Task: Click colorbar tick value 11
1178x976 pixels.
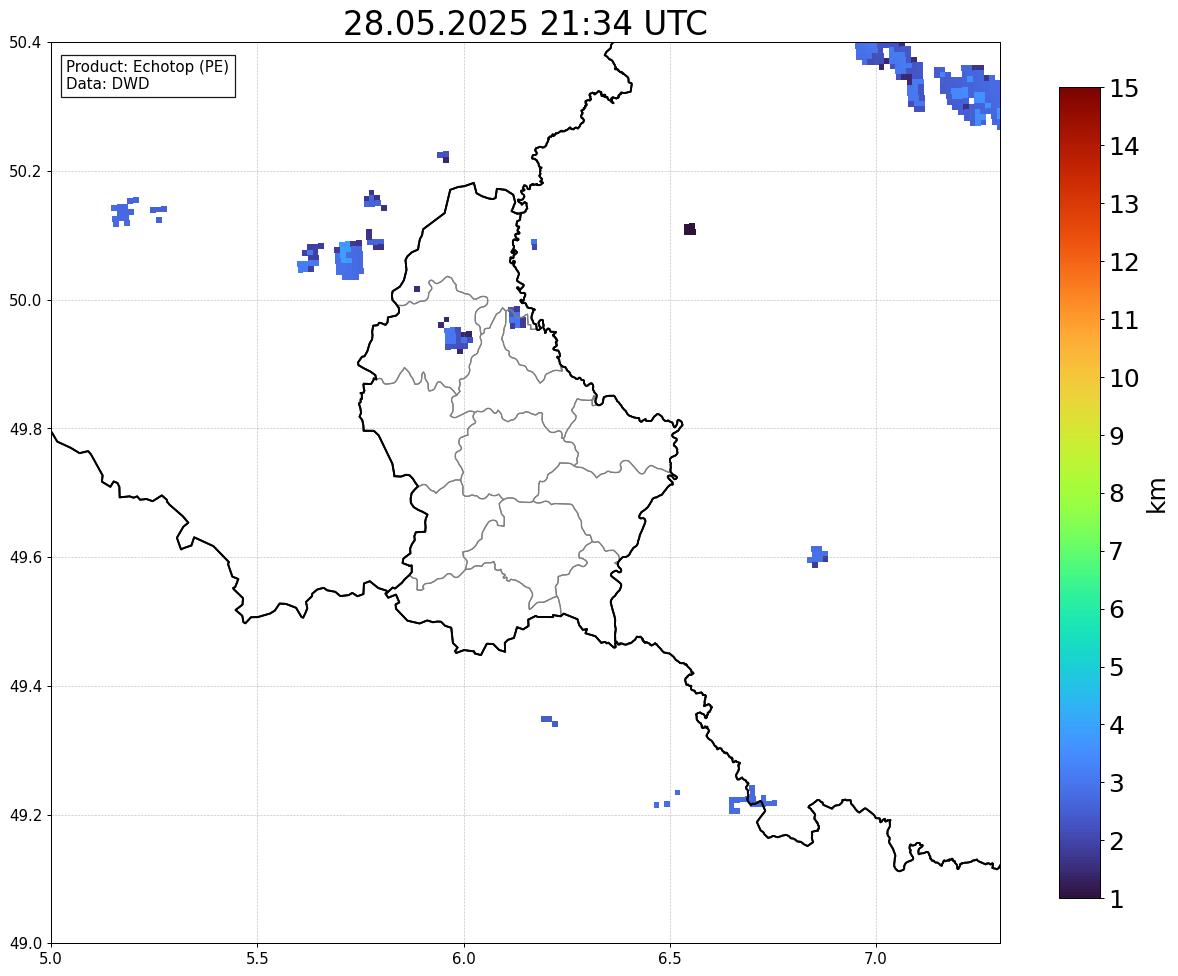Action: (x=1124, y=320)
